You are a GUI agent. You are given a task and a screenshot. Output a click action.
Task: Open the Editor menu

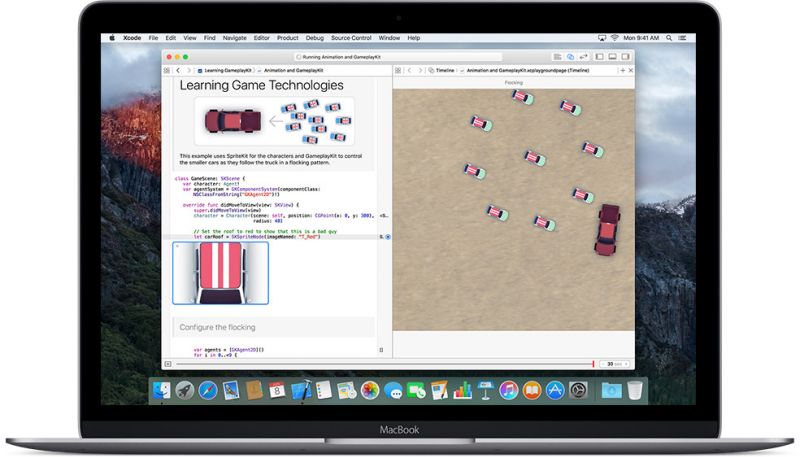coord(262,38)
